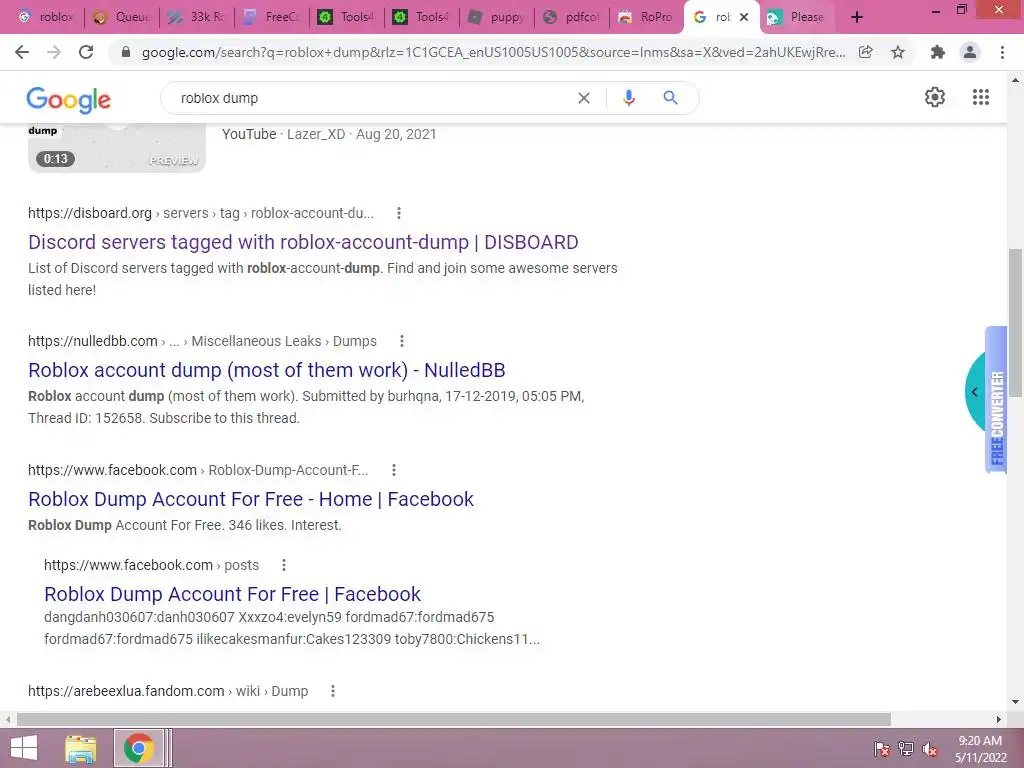The image size is (1024, 768).
Task: Switch to the 'Queue' tab
Action: 121,17
